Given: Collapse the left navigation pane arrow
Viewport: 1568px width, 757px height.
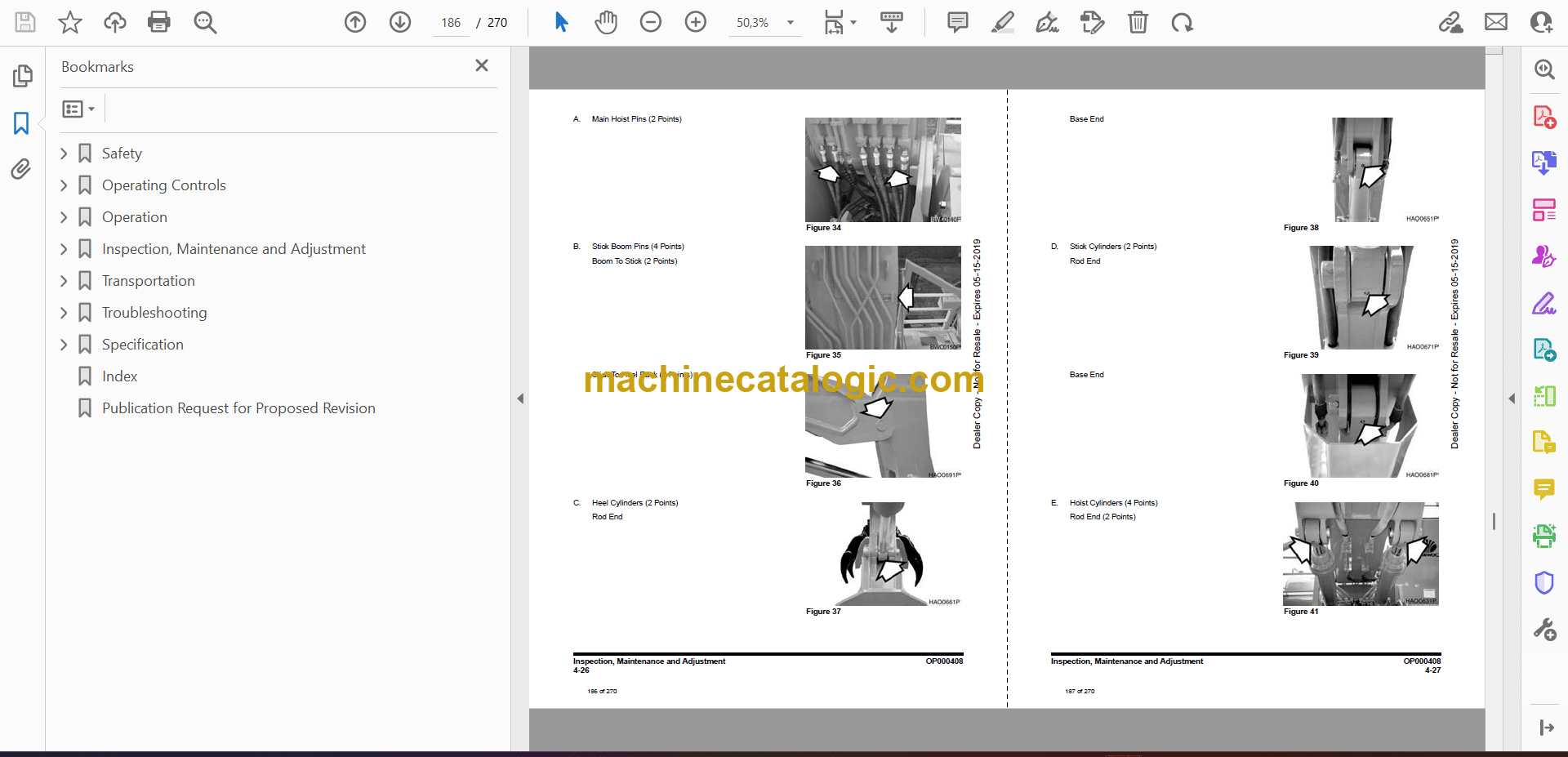Looking at the screenshot, I should coord(520,399).
